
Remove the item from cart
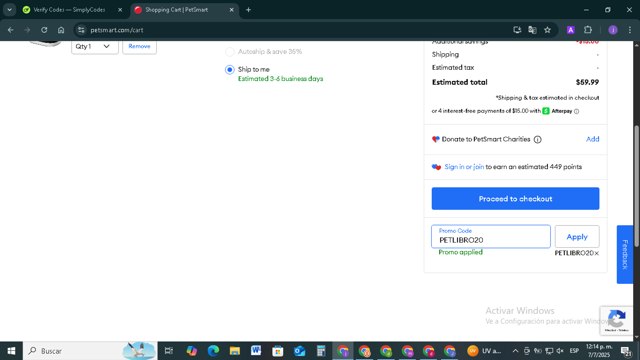point(139,46)
